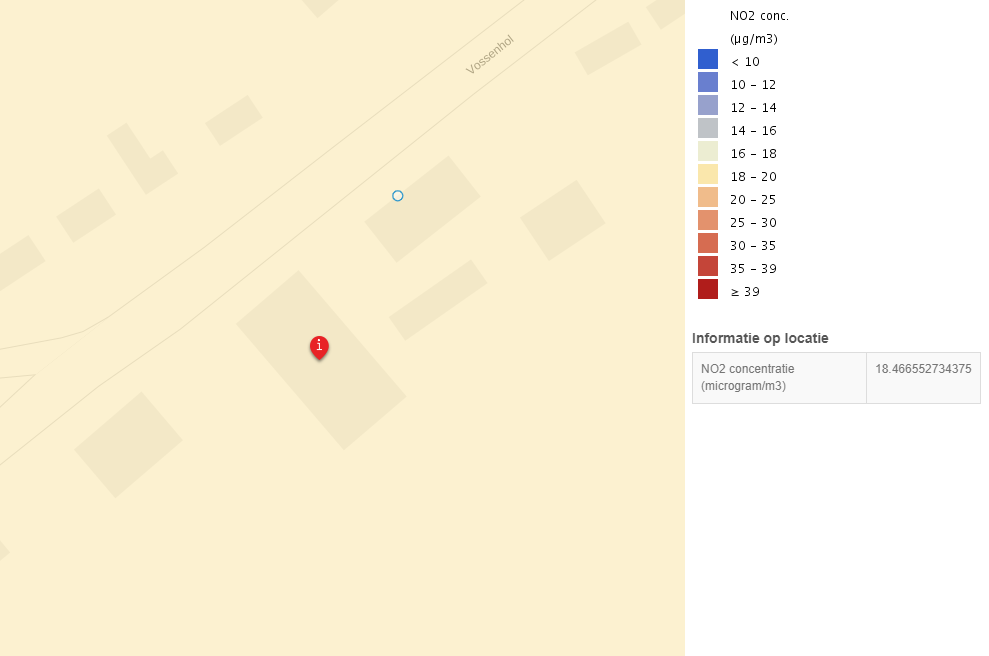Select the '12 - 14' legend swatch
Viewport: 989px width, 656px height.
coord(708,105)
